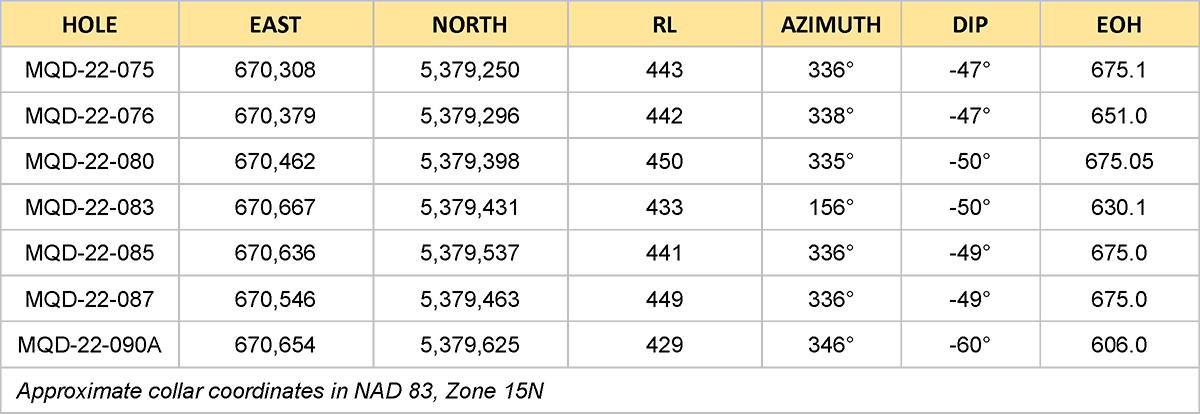Image resolution: width=1200 pixels, height=414 pixels.
Task: Click the -60° dip value
Action: tap(971, 345)
